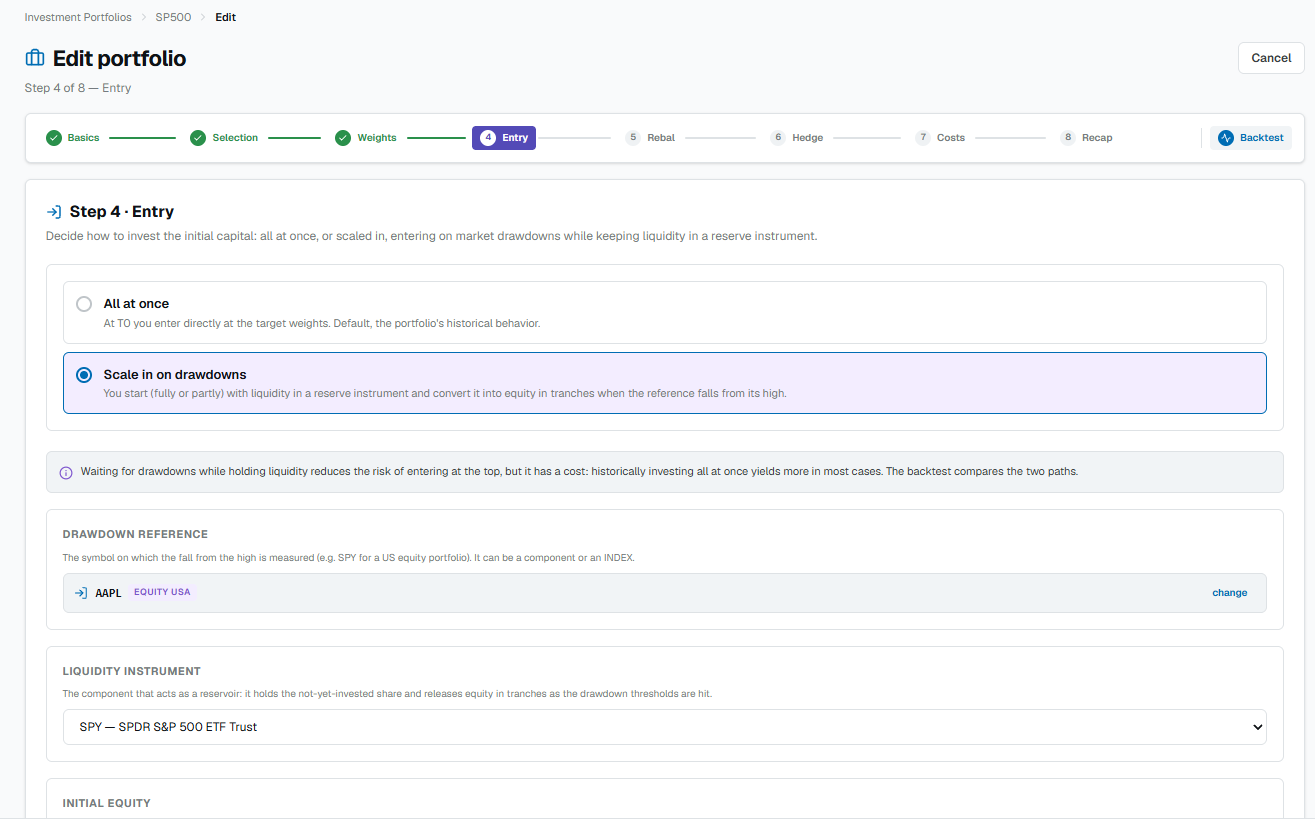1315x819 pixels.
Task: Click the change link for drawdown reference
Action: coord(1229,593)
